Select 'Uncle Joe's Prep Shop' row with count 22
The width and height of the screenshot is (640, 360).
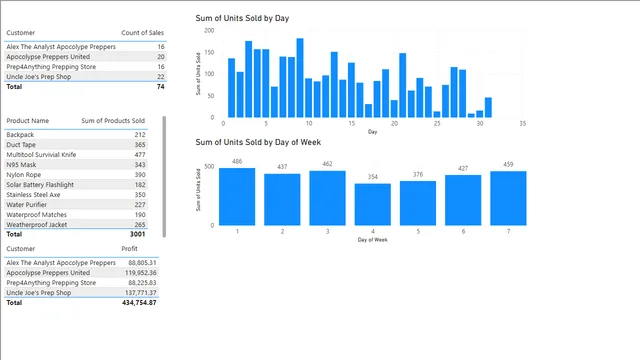pyautogui.click(x=85, y=77)
